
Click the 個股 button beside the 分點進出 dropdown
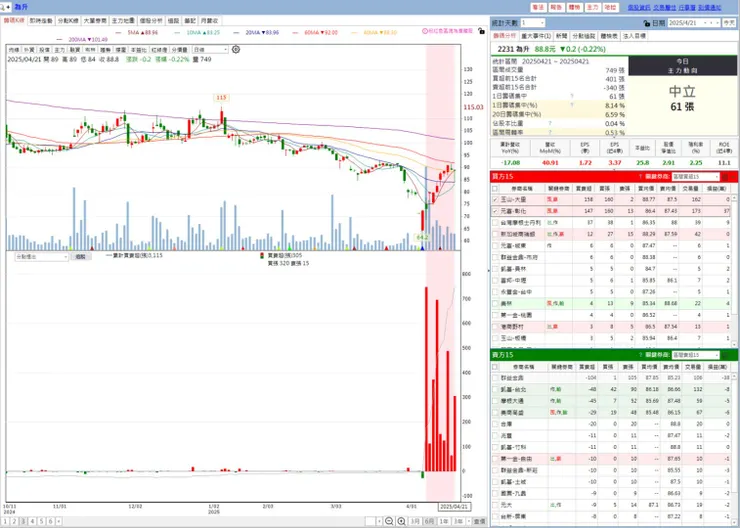pos(81,257)
